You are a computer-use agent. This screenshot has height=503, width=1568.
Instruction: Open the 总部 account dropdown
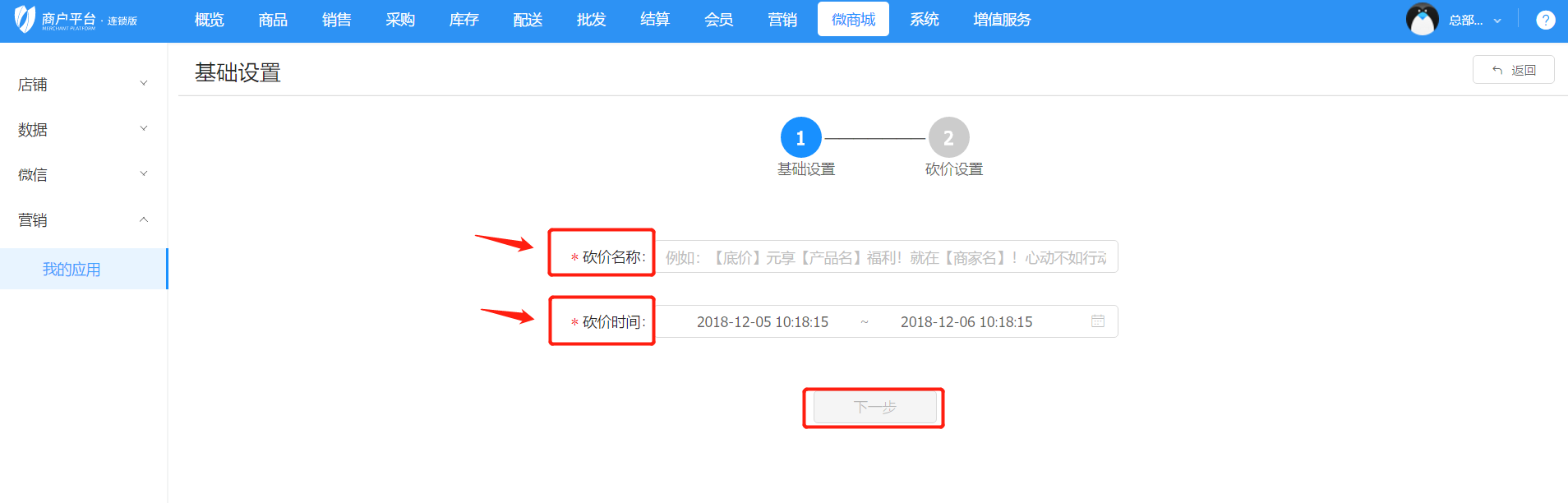(x=1475, y=21)
